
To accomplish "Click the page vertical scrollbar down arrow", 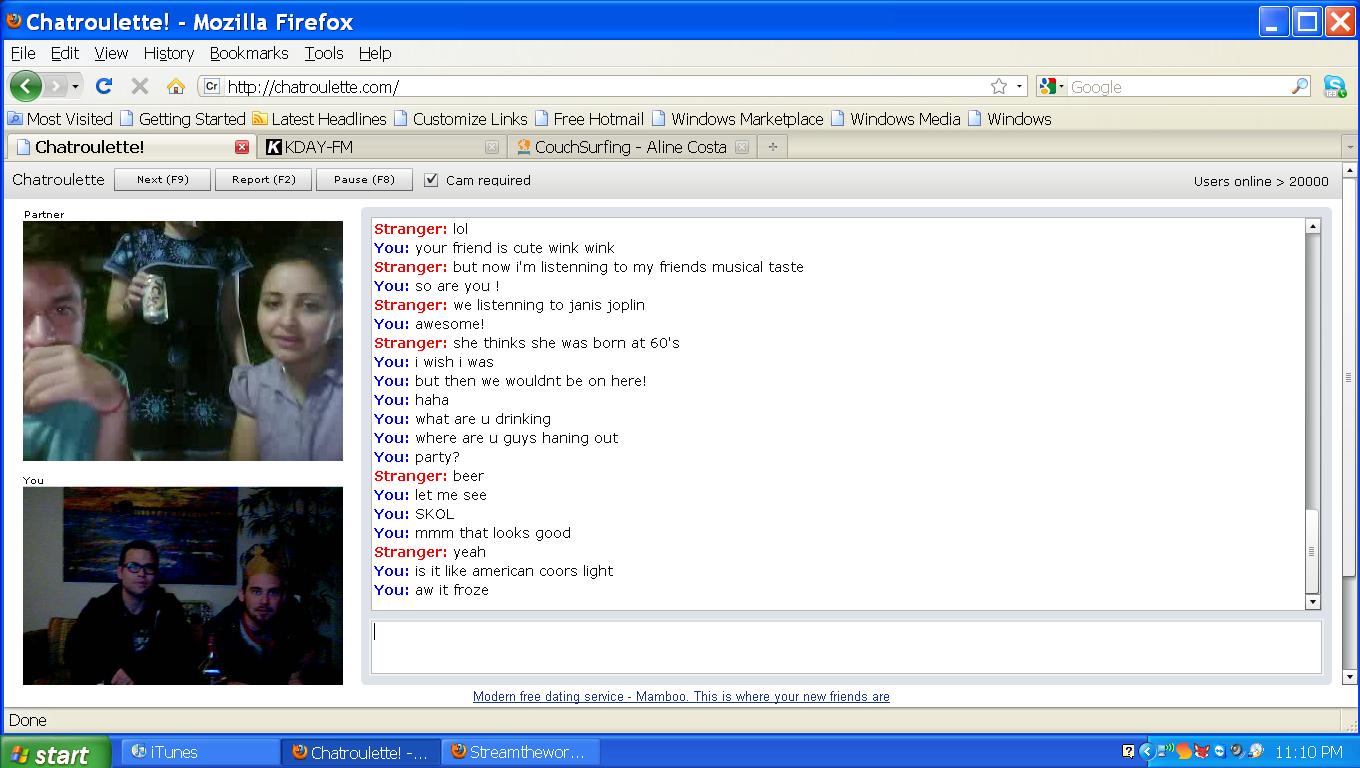I will (x=1350, y=678).
